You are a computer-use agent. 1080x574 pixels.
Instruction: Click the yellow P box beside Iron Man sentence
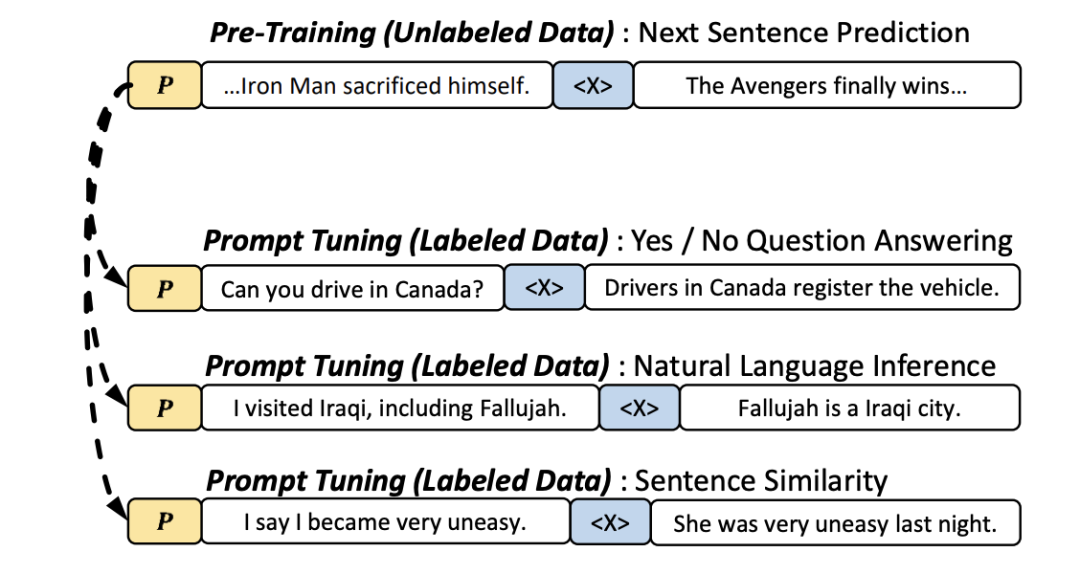click(165, 85)
